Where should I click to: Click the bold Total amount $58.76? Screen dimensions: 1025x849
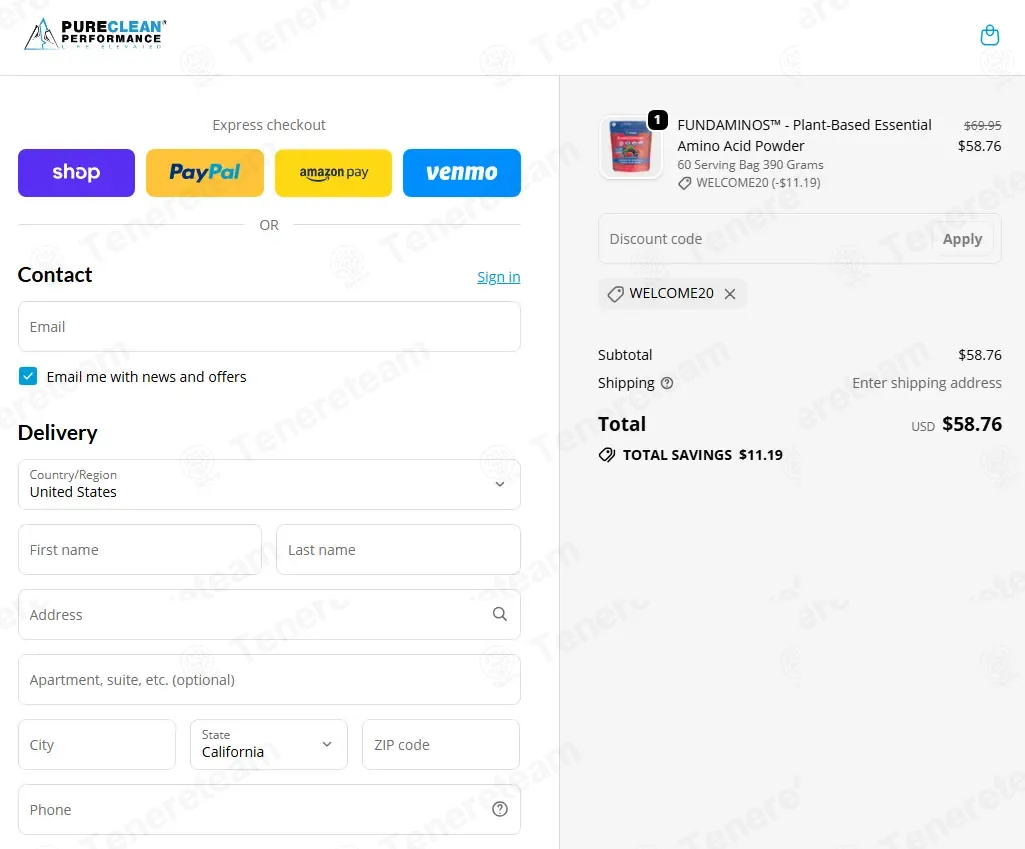(971, 424)
